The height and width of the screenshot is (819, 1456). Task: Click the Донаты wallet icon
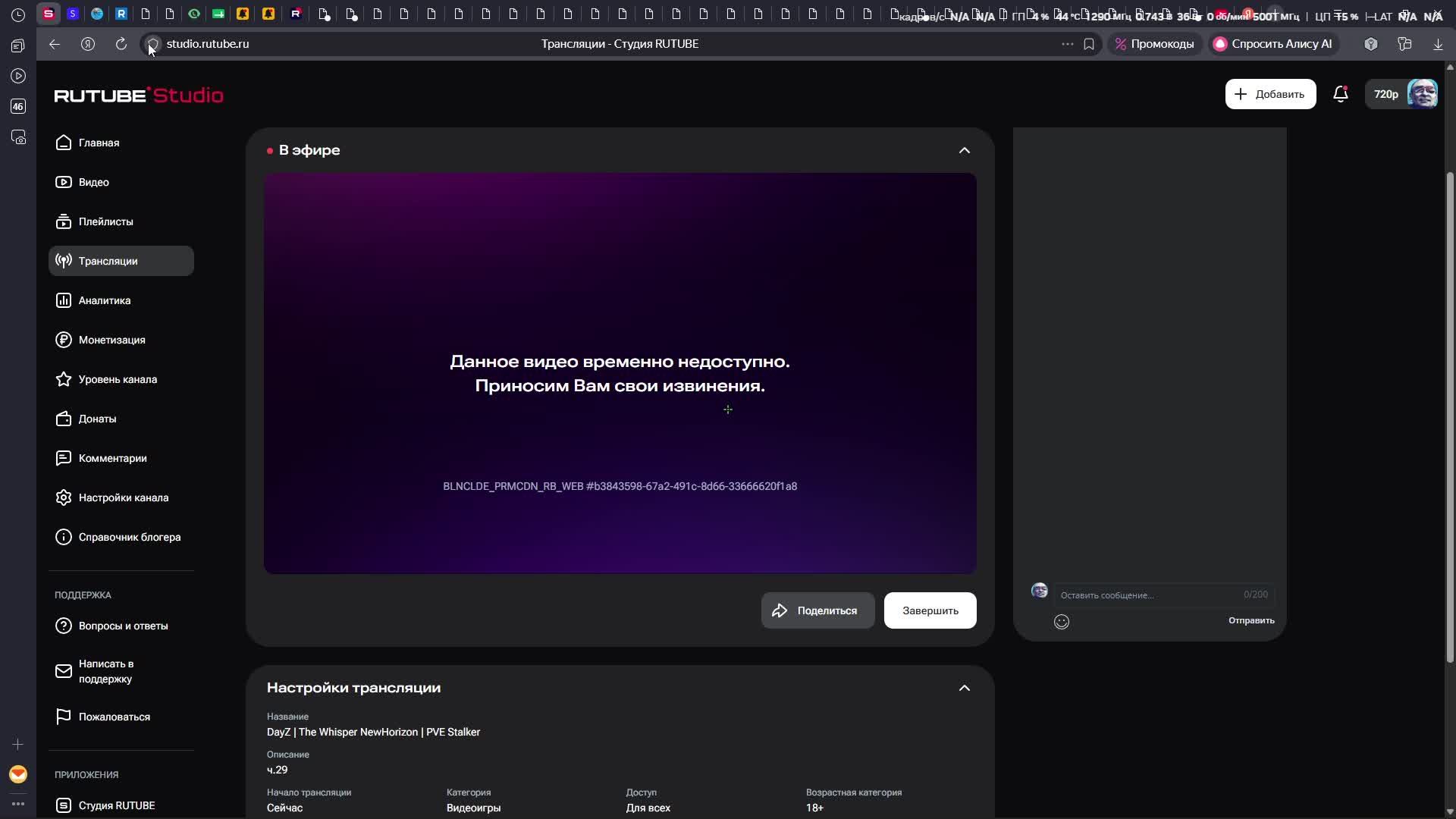[64, 419]
